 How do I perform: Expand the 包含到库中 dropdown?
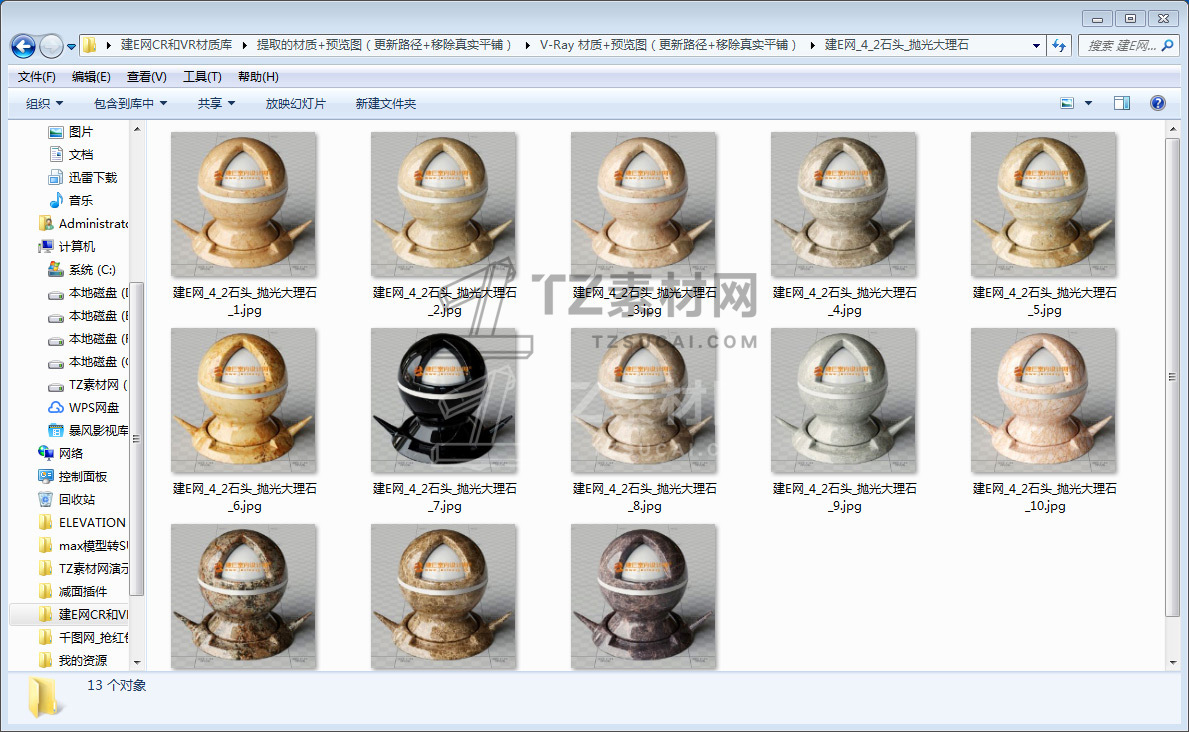tap(130, 104)
